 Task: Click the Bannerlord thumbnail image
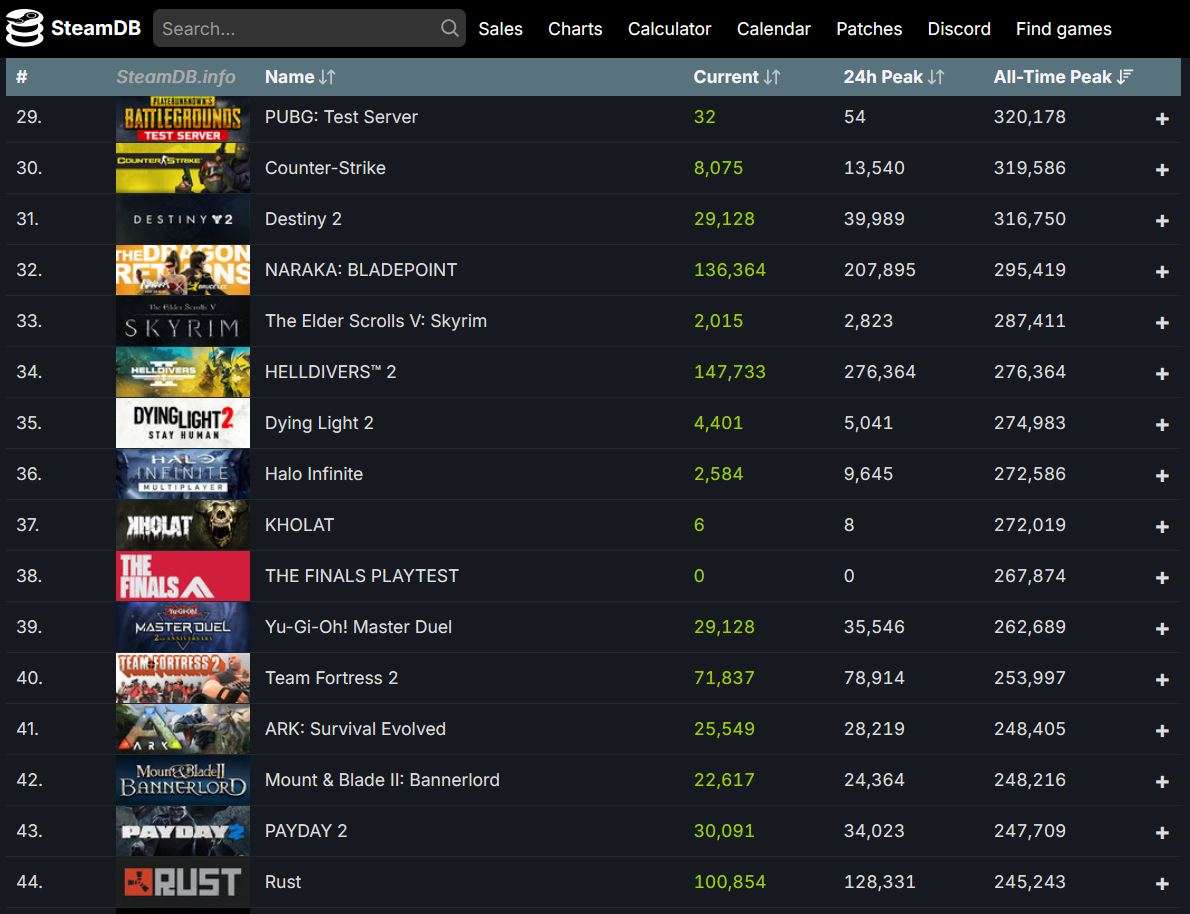point(183,780)
